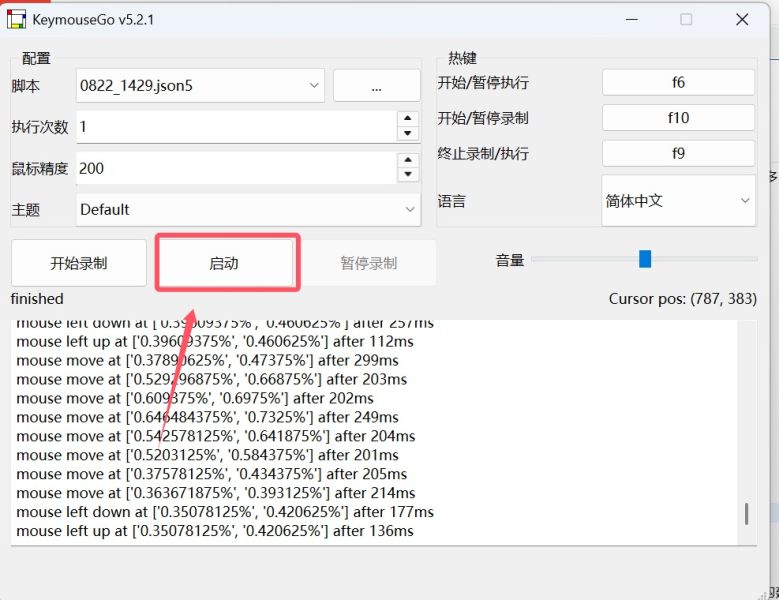Click log line 'mouse move ... after 214ms'

216,493
